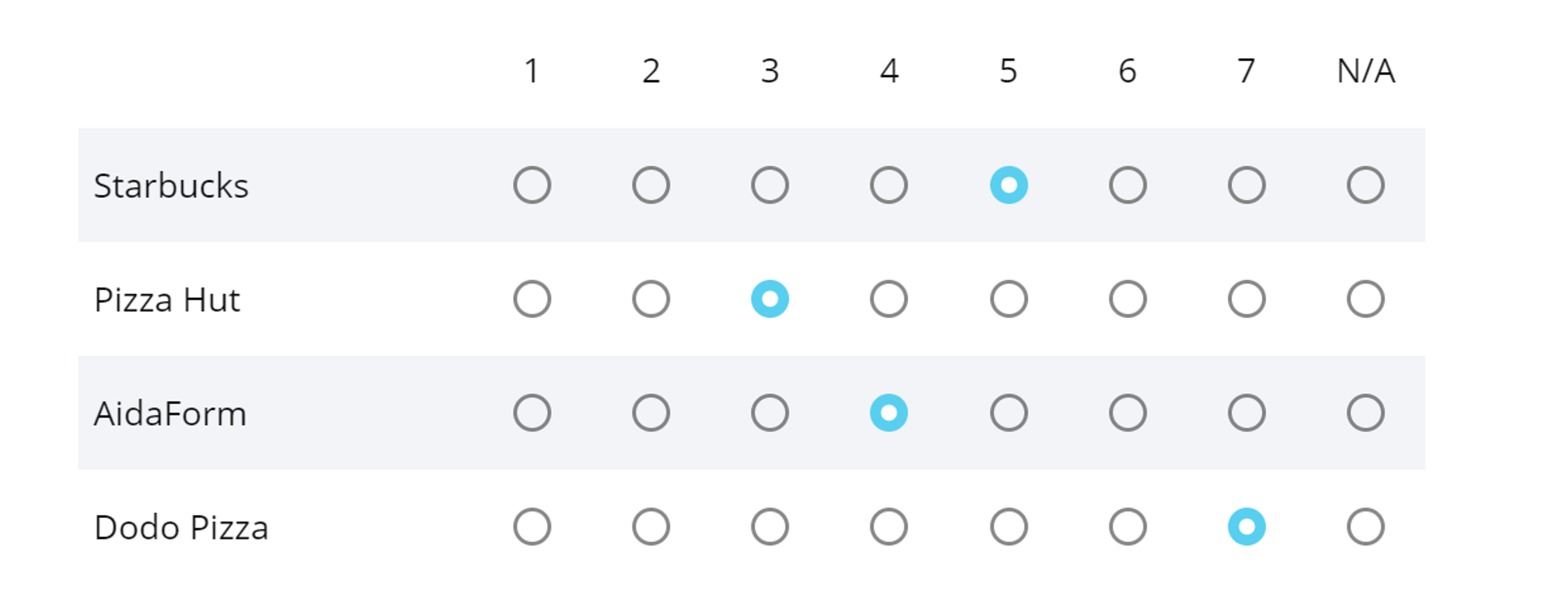The image size is (1568, 596).
Task: Rate Starbucks a 1
Action: (x=531, y=185)
